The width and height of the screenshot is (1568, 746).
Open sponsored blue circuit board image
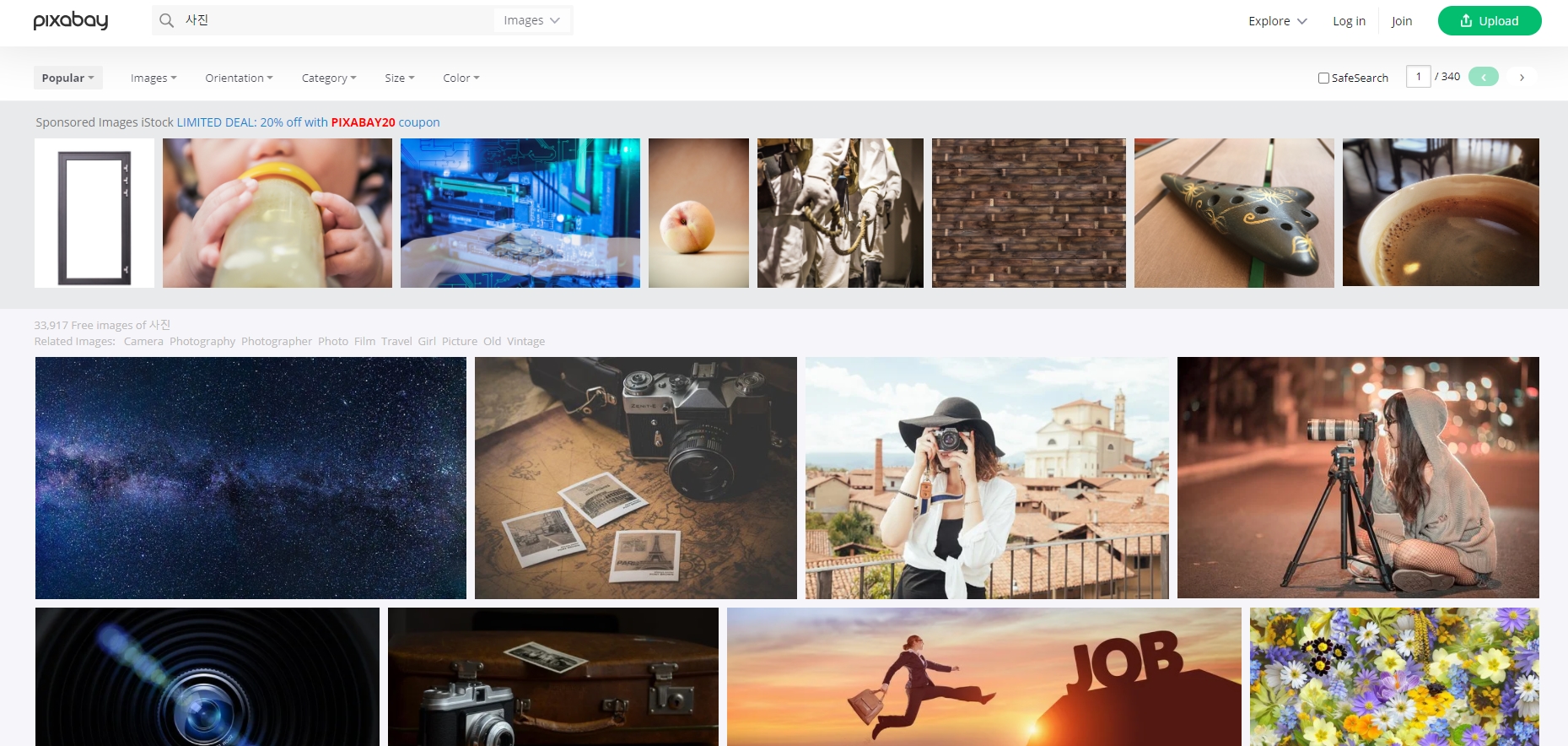pos(520,213)
